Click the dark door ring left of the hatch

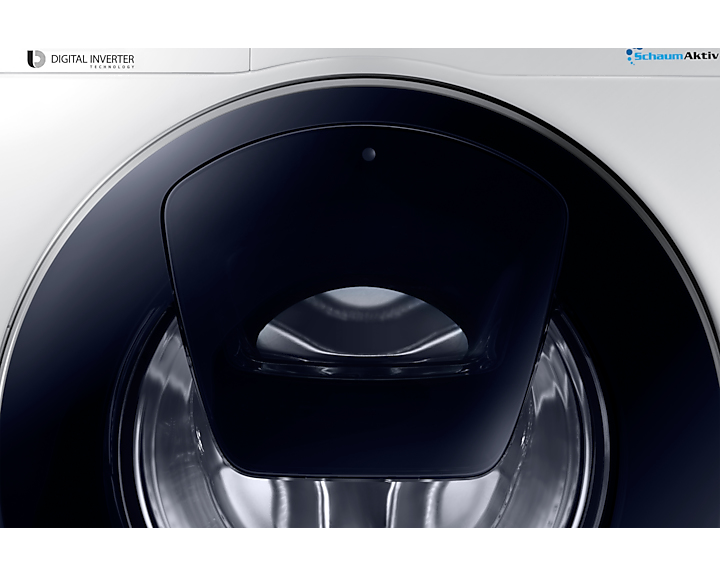pos(92,322)
